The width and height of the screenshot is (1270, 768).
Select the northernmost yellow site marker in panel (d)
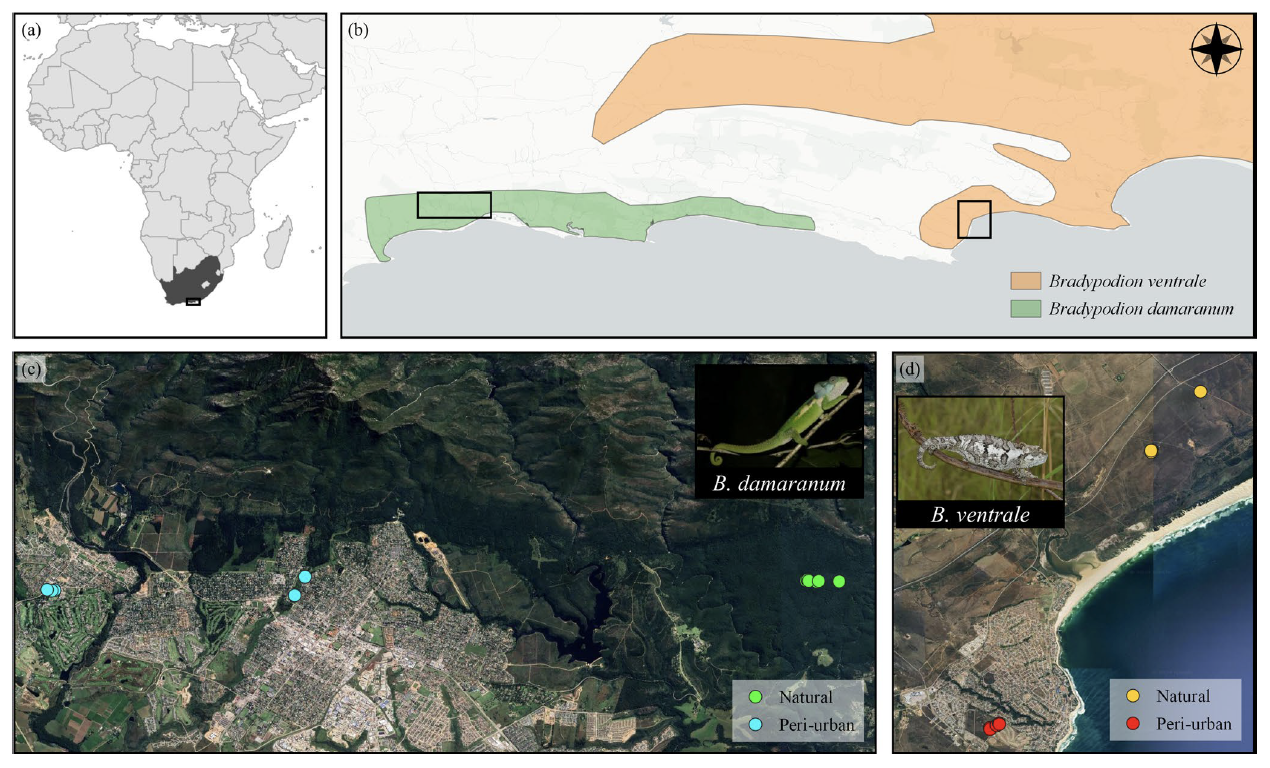pos(1200,391)
